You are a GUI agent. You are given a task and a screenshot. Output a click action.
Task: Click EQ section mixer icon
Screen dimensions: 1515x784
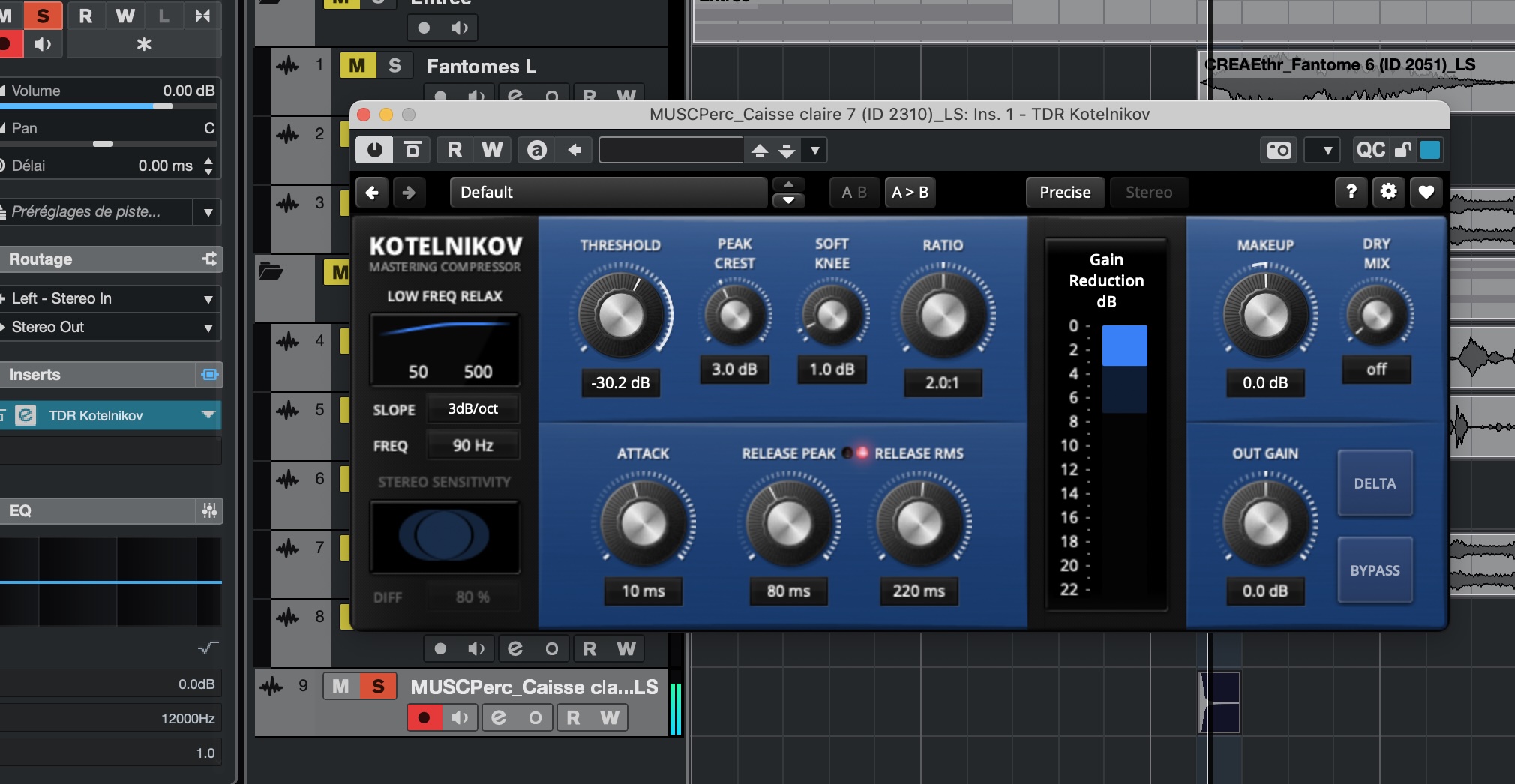point(209,510)
